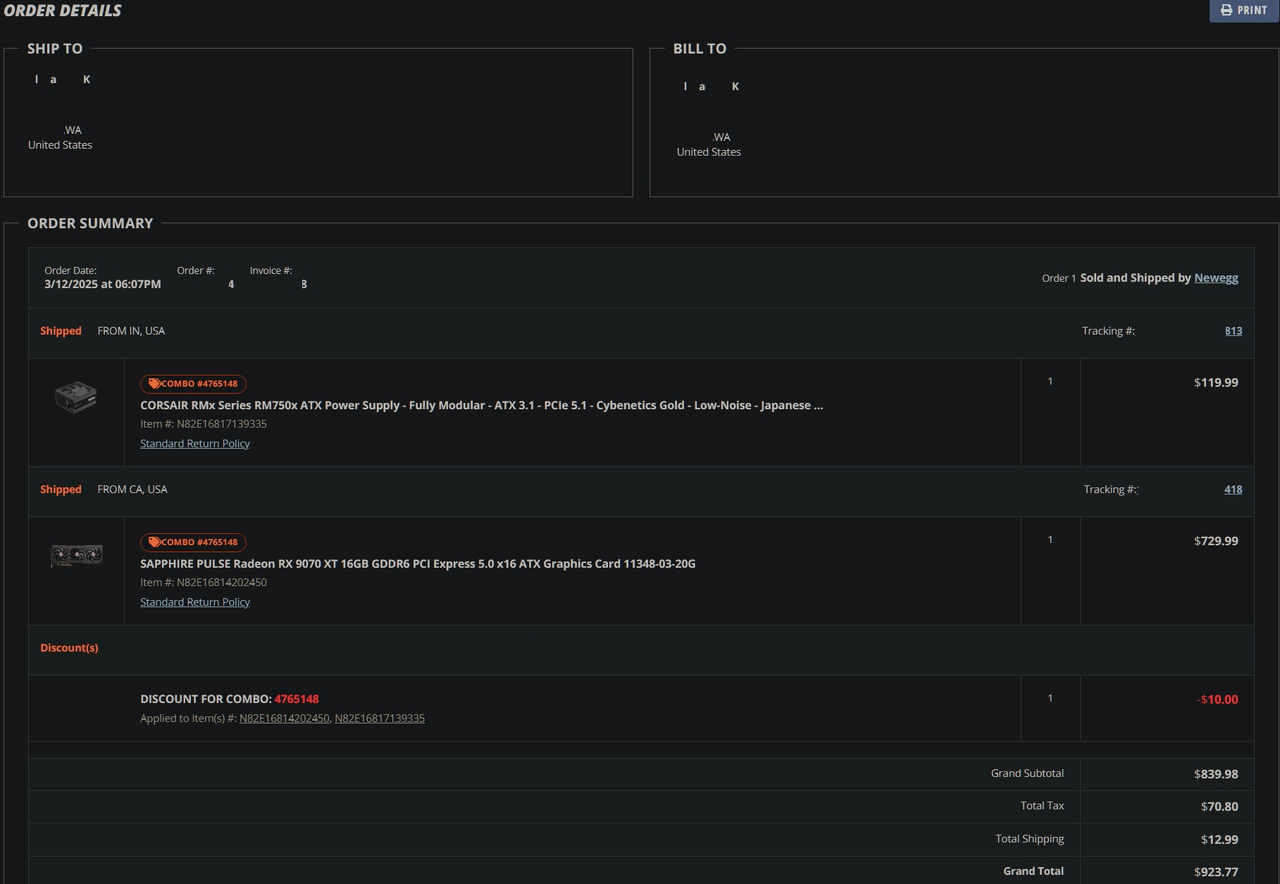The width and height of the screenshot is (1280, 884).
Task: Click the red combo number 4765148 in the discount row
Action: pos(296,699)
